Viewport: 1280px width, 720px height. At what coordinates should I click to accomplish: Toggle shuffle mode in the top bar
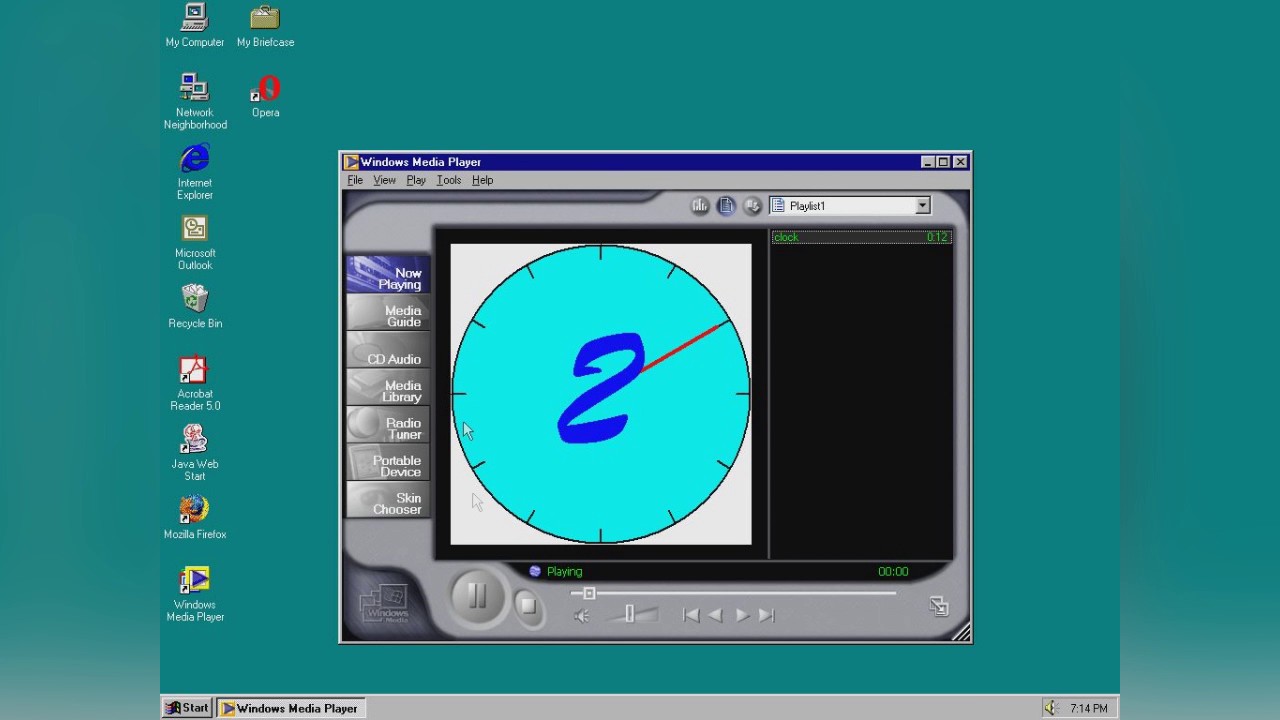point(752,206)
